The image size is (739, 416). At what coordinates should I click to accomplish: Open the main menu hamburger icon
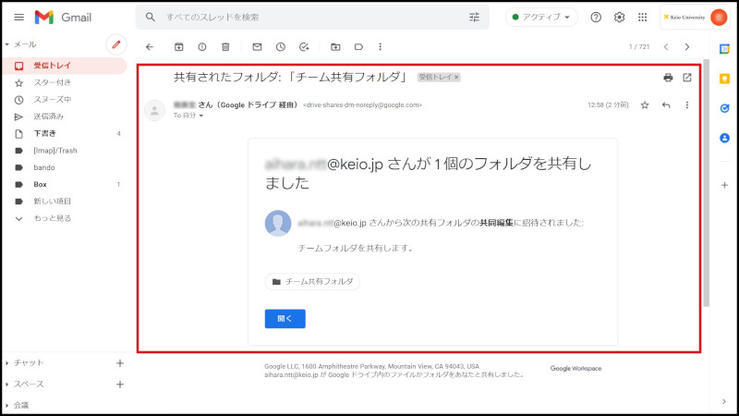pos(18,17)
